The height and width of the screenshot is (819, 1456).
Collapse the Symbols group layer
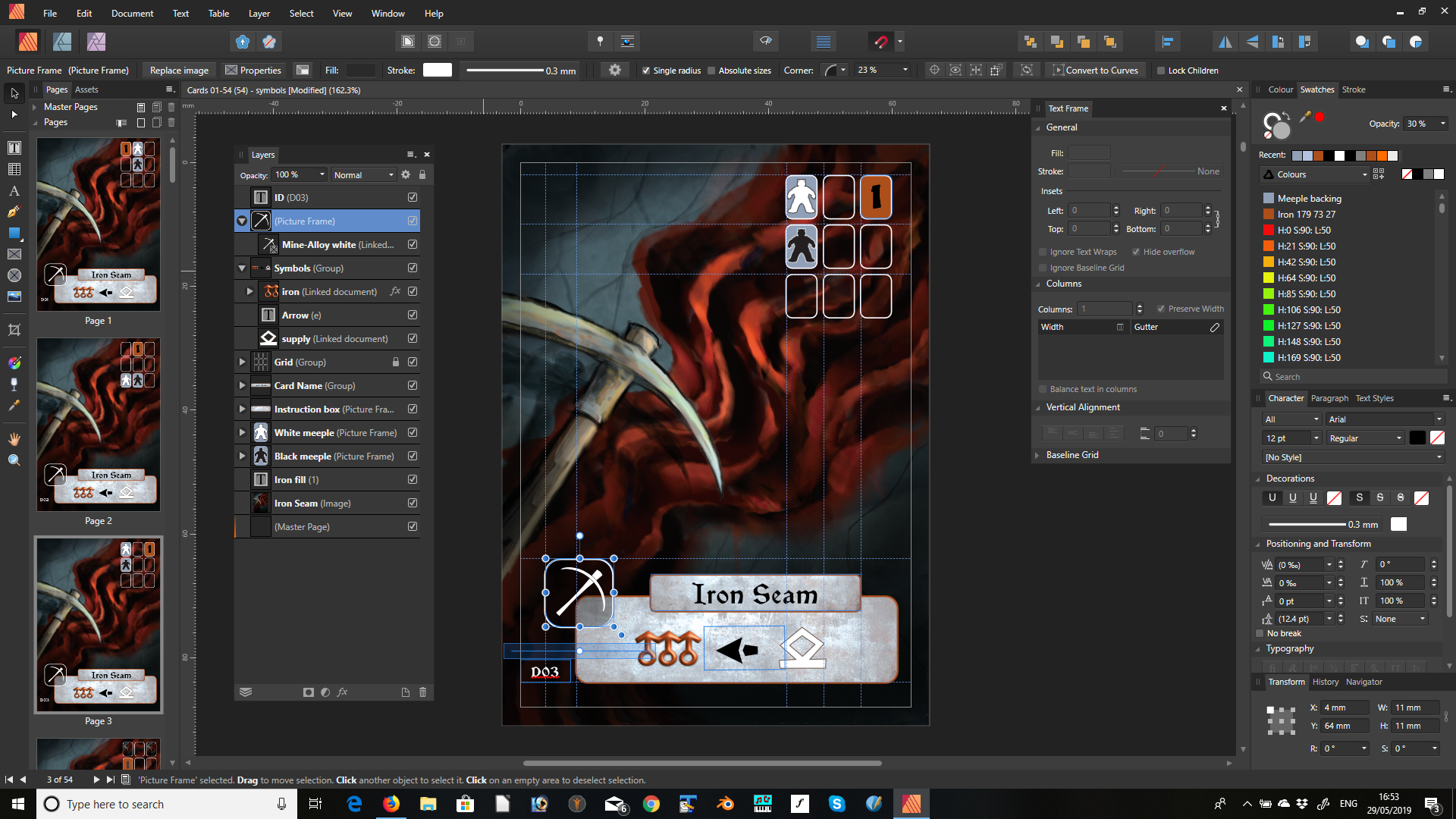(x=242, y=268)
